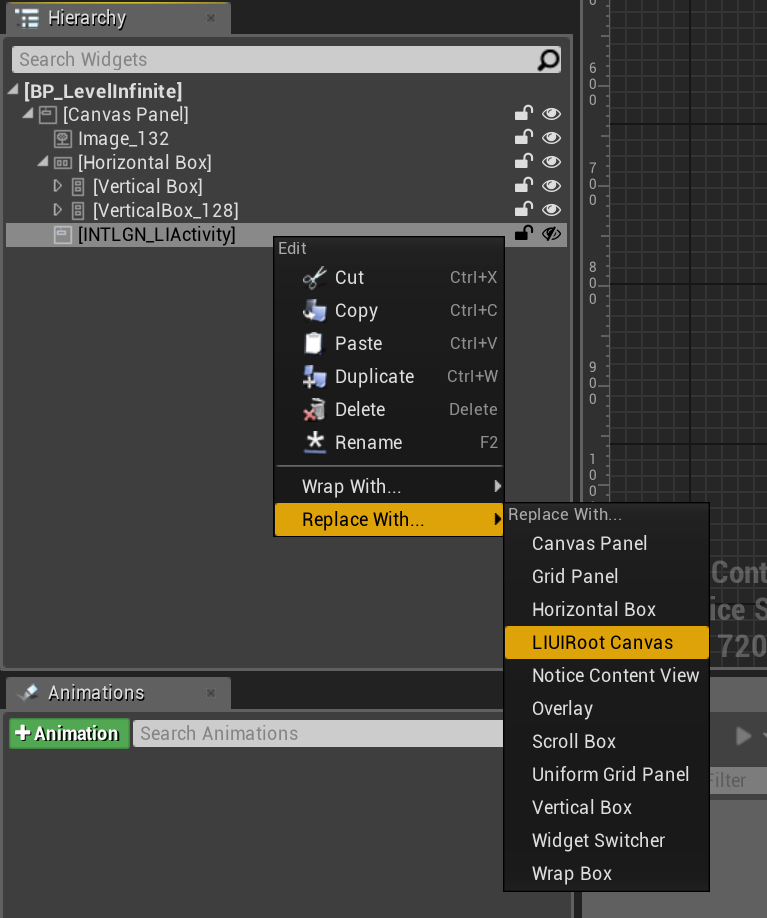The height and width of the screenshot is (918, 767).
Task: Replace with Wrap Box
Action: coord(607,873)
